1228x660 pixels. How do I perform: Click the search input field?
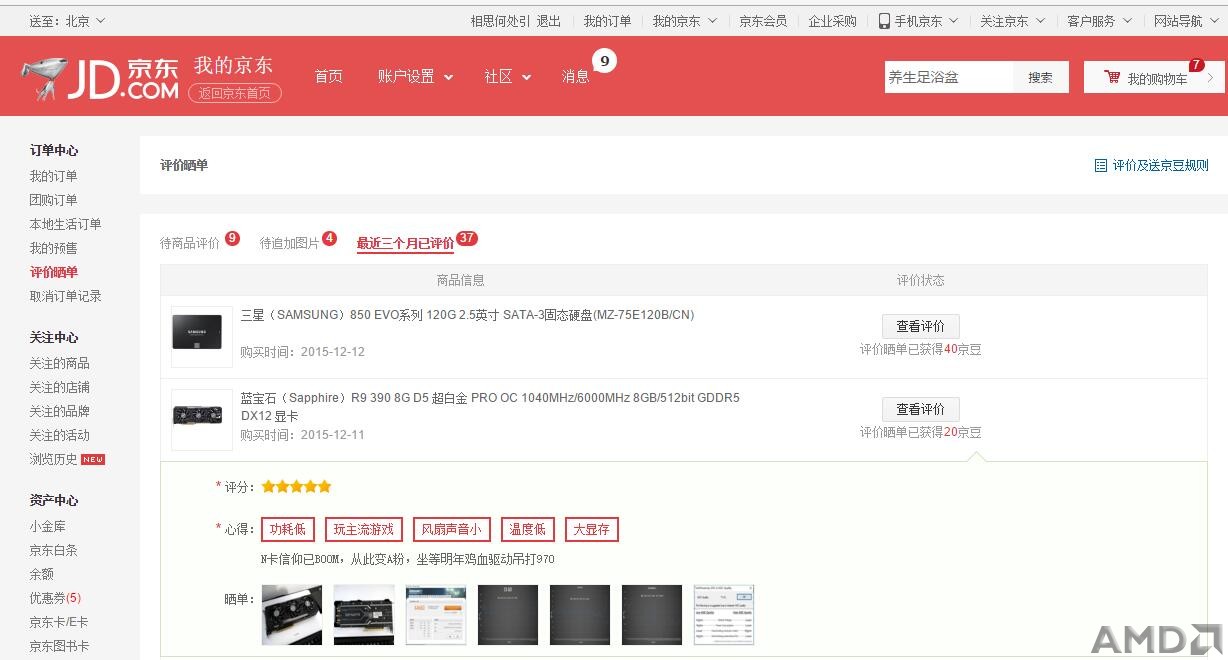(x=949, y=77)
